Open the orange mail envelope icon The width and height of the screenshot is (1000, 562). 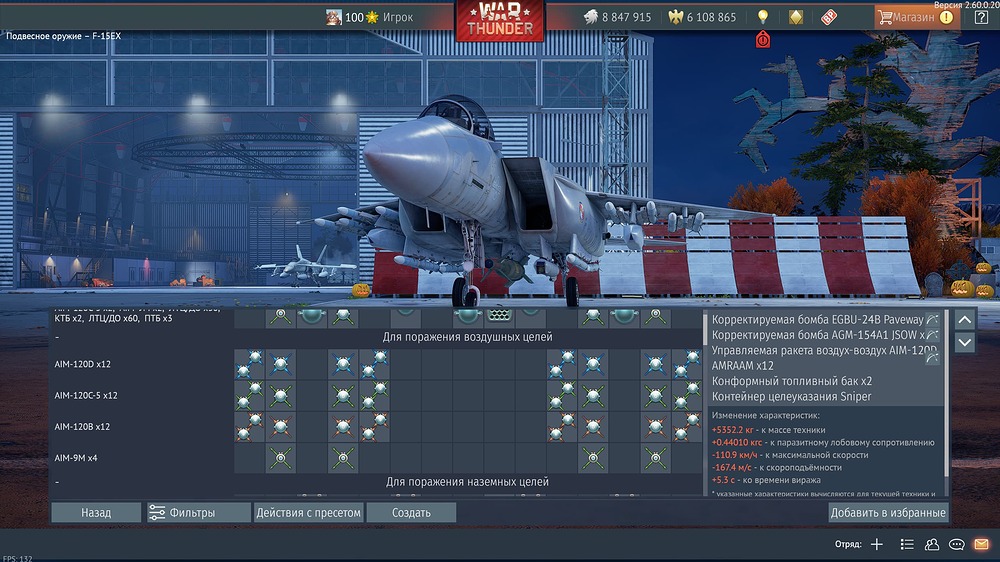(982, 544)
